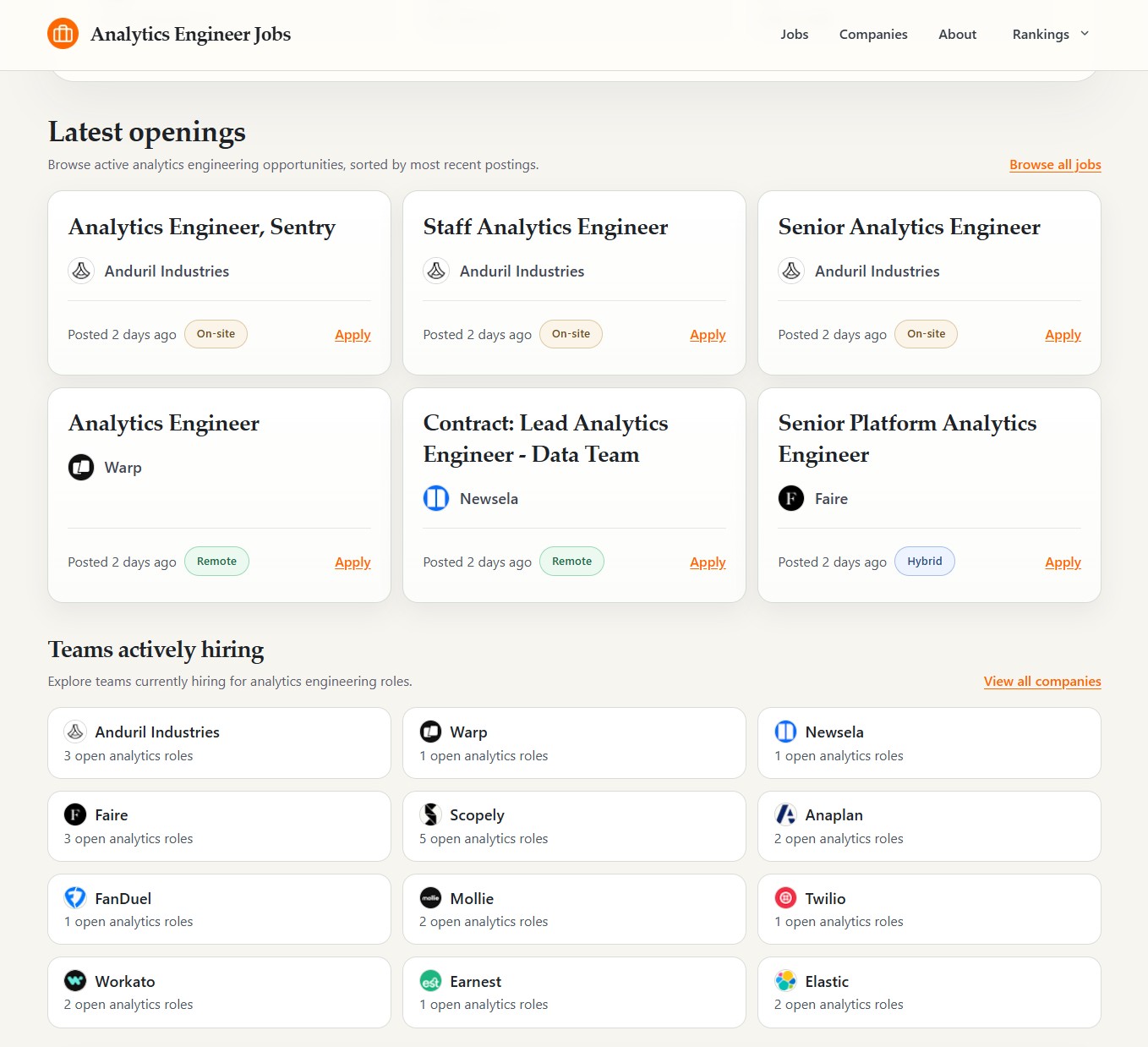Open the Elastic team card name

tap(827, 982)
